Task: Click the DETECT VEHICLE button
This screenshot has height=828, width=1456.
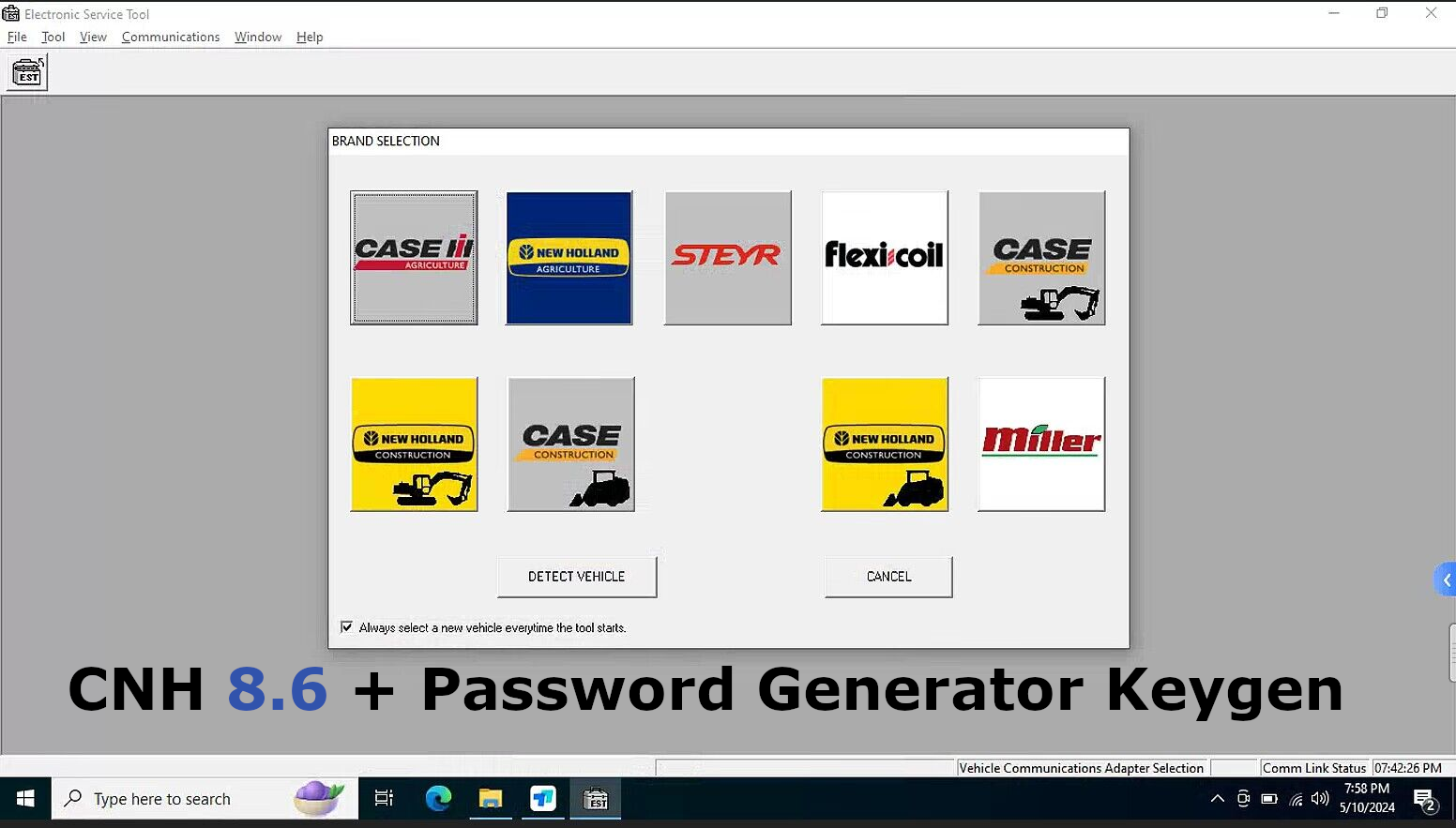Action: [x=576, y=576]
